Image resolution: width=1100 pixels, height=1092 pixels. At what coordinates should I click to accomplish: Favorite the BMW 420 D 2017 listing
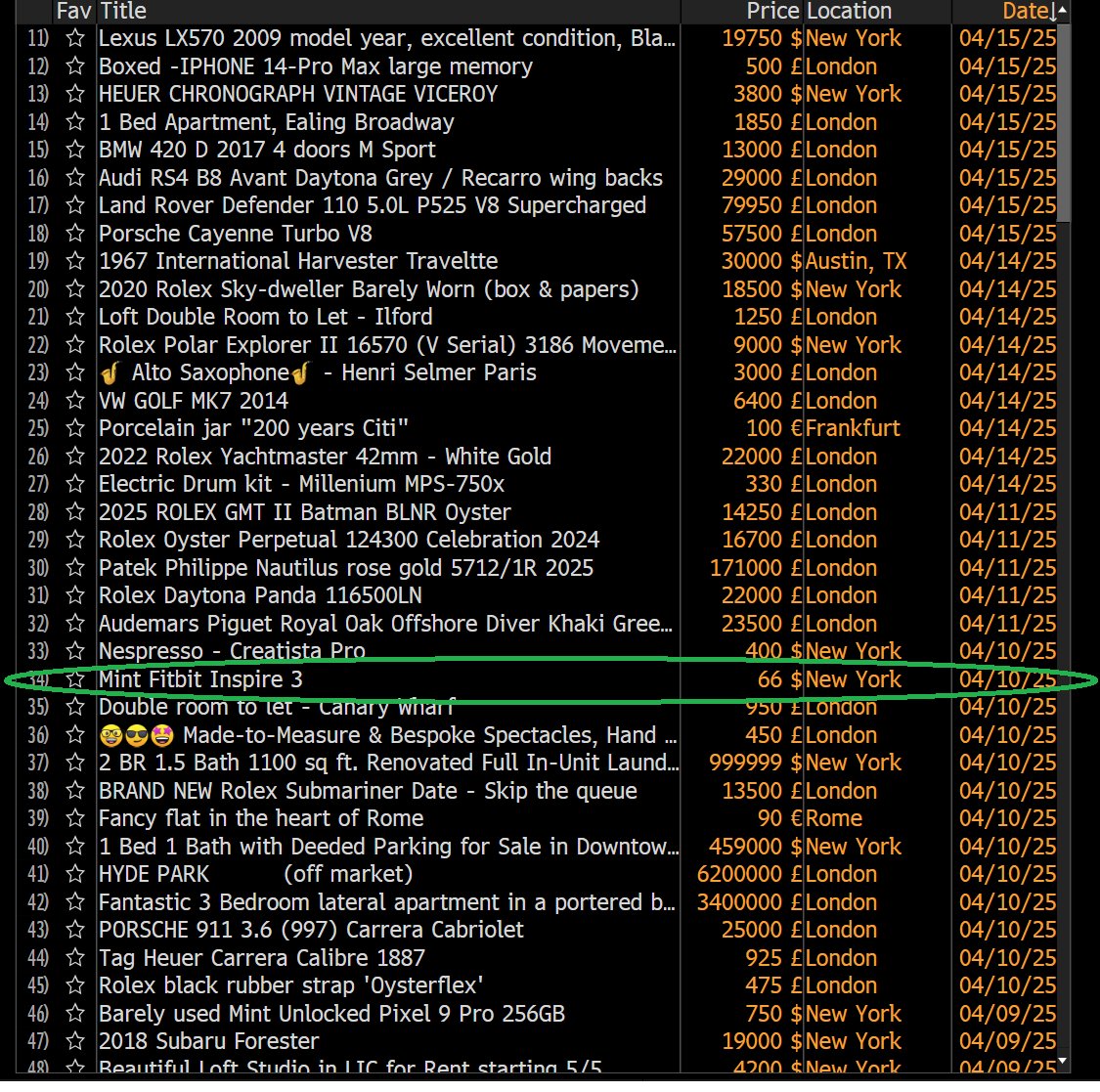pos(75,151)
